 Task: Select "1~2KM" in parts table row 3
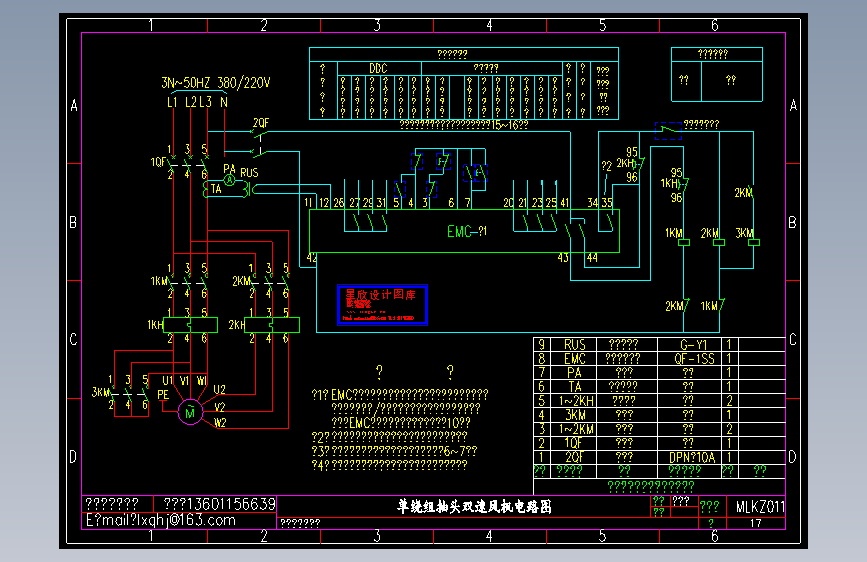(x=576, y=429)
